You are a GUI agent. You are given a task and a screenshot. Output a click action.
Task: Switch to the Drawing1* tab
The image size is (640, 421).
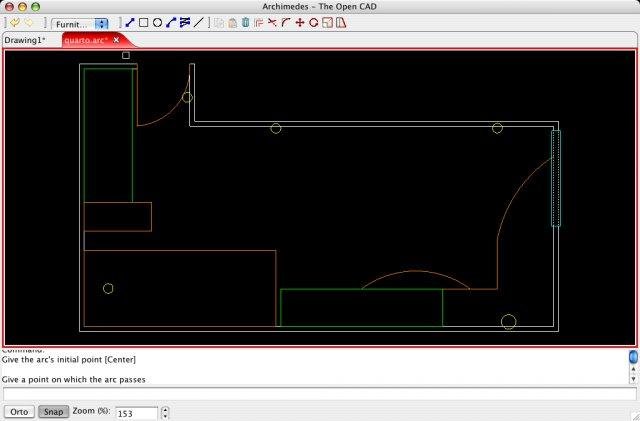click(25, 40)
